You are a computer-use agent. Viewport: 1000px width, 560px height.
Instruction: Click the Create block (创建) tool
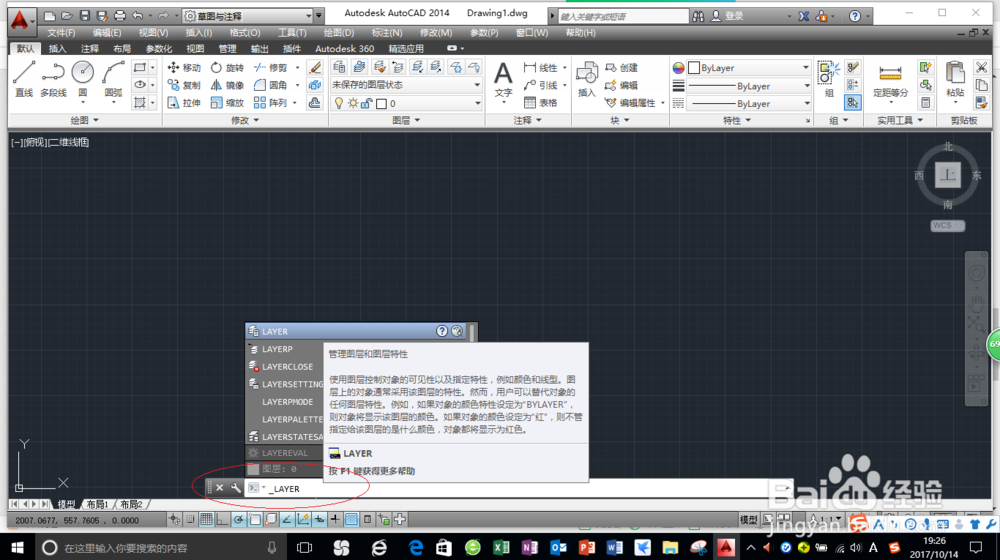pos(621,68)
